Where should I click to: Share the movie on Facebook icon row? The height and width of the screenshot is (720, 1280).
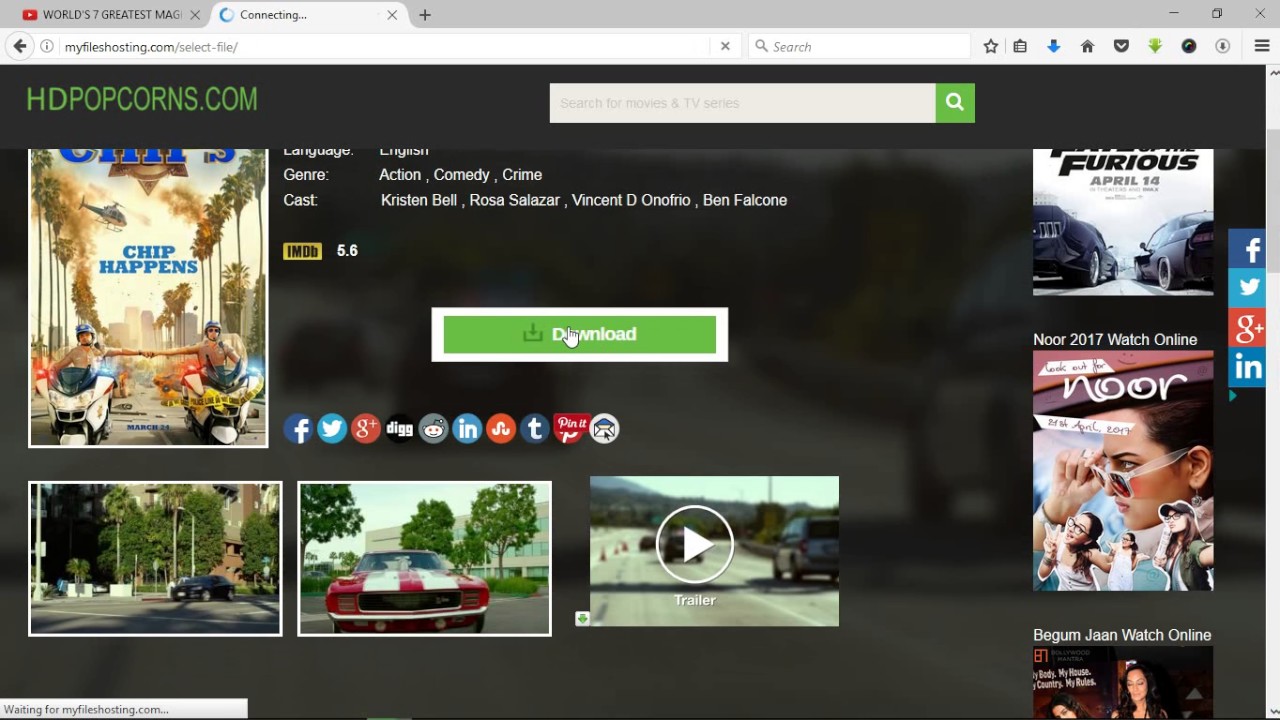tap(298, 429)
